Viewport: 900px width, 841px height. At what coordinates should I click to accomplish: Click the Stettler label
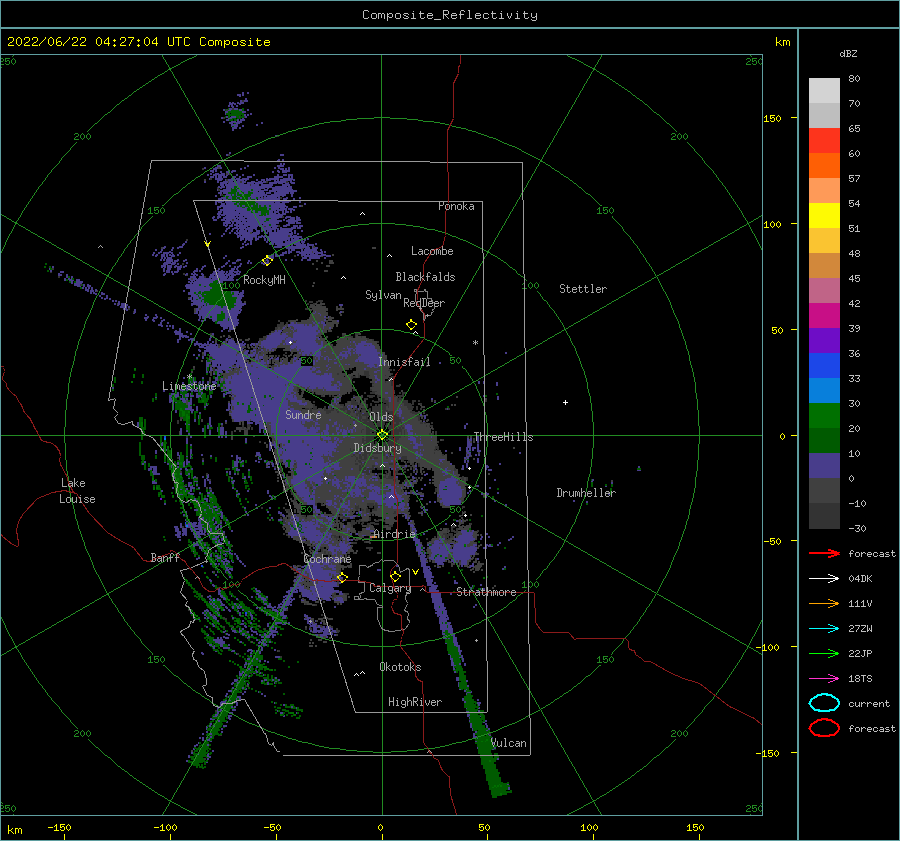[x=583, y=289]
